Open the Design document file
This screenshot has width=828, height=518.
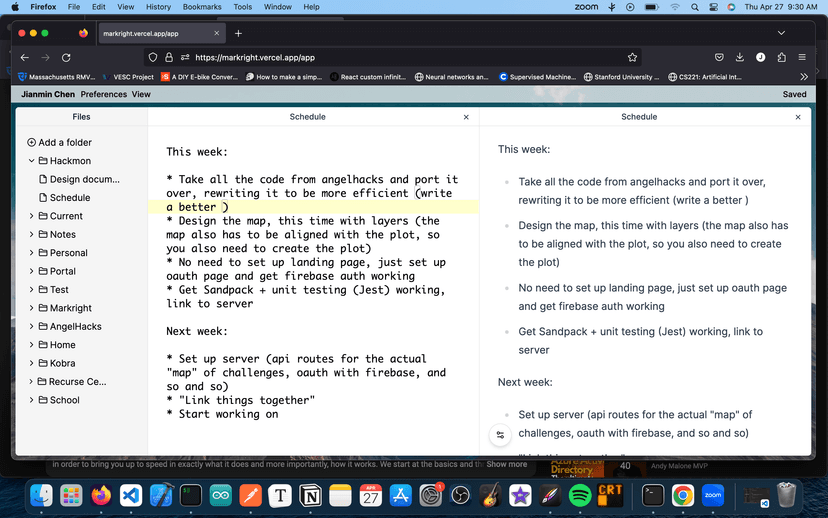(84, 179)
